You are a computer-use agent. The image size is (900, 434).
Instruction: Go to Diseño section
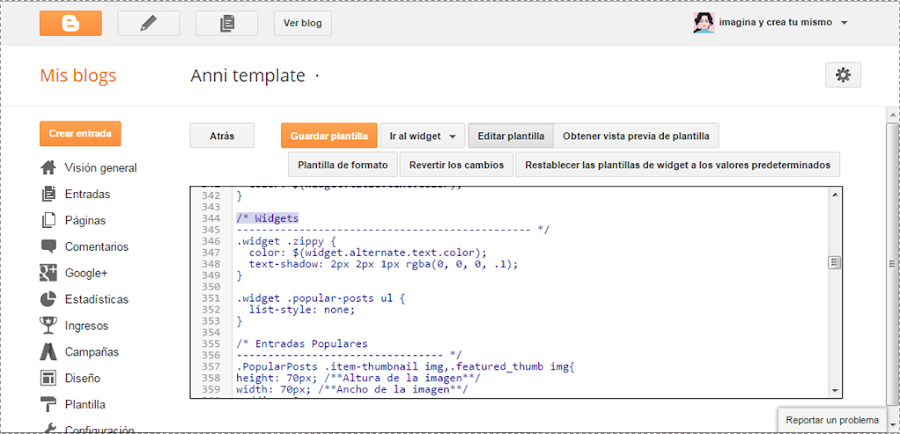tap(82, 378)
